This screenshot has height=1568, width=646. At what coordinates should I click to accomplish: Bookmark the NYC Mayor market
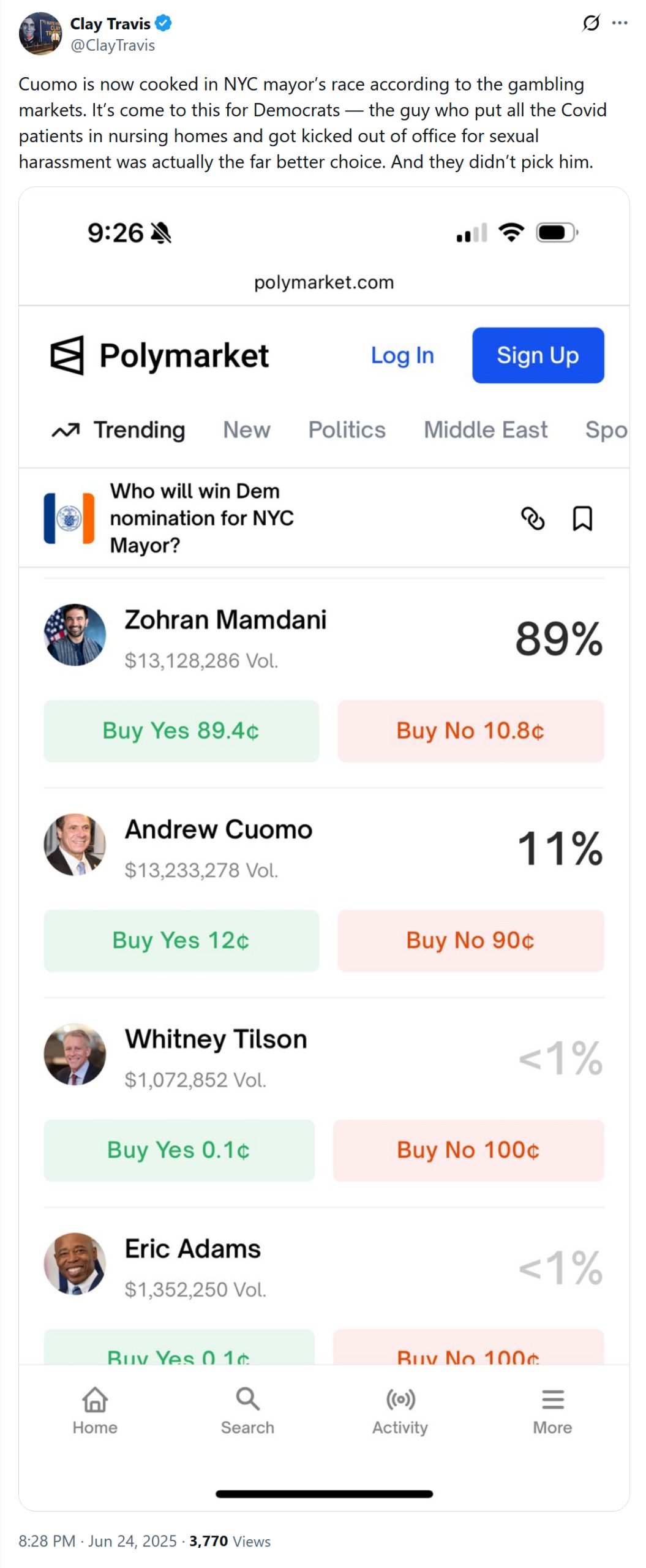(582, 518)
